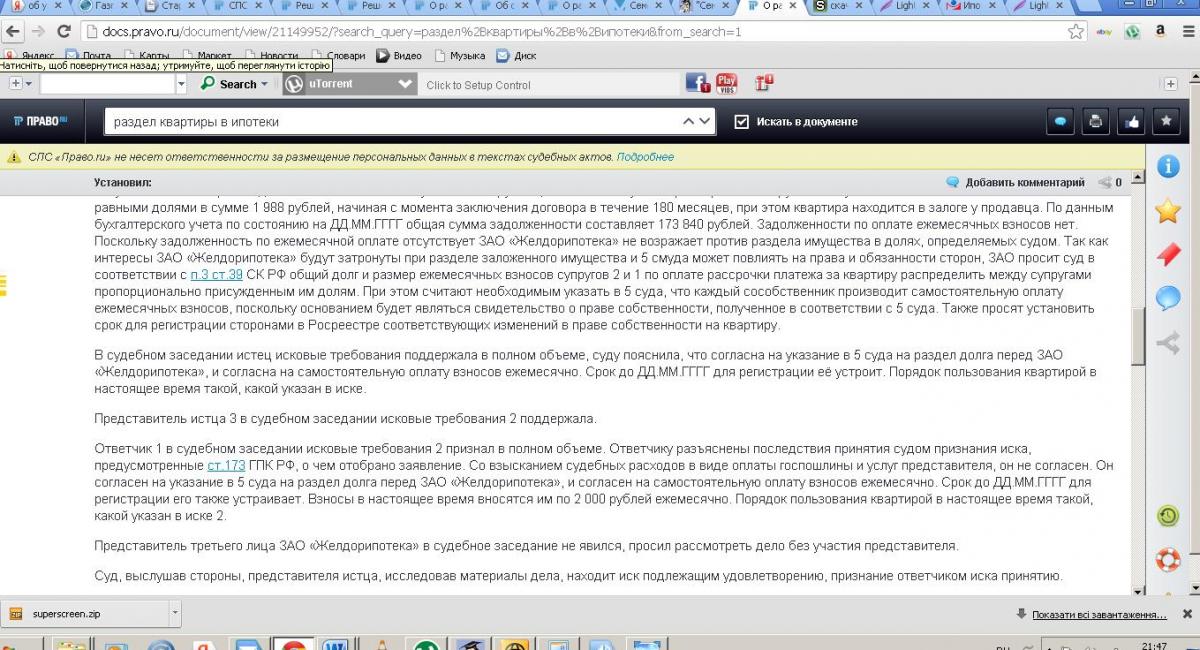Click the Play VIDS toolbar icon

[726, 84]
